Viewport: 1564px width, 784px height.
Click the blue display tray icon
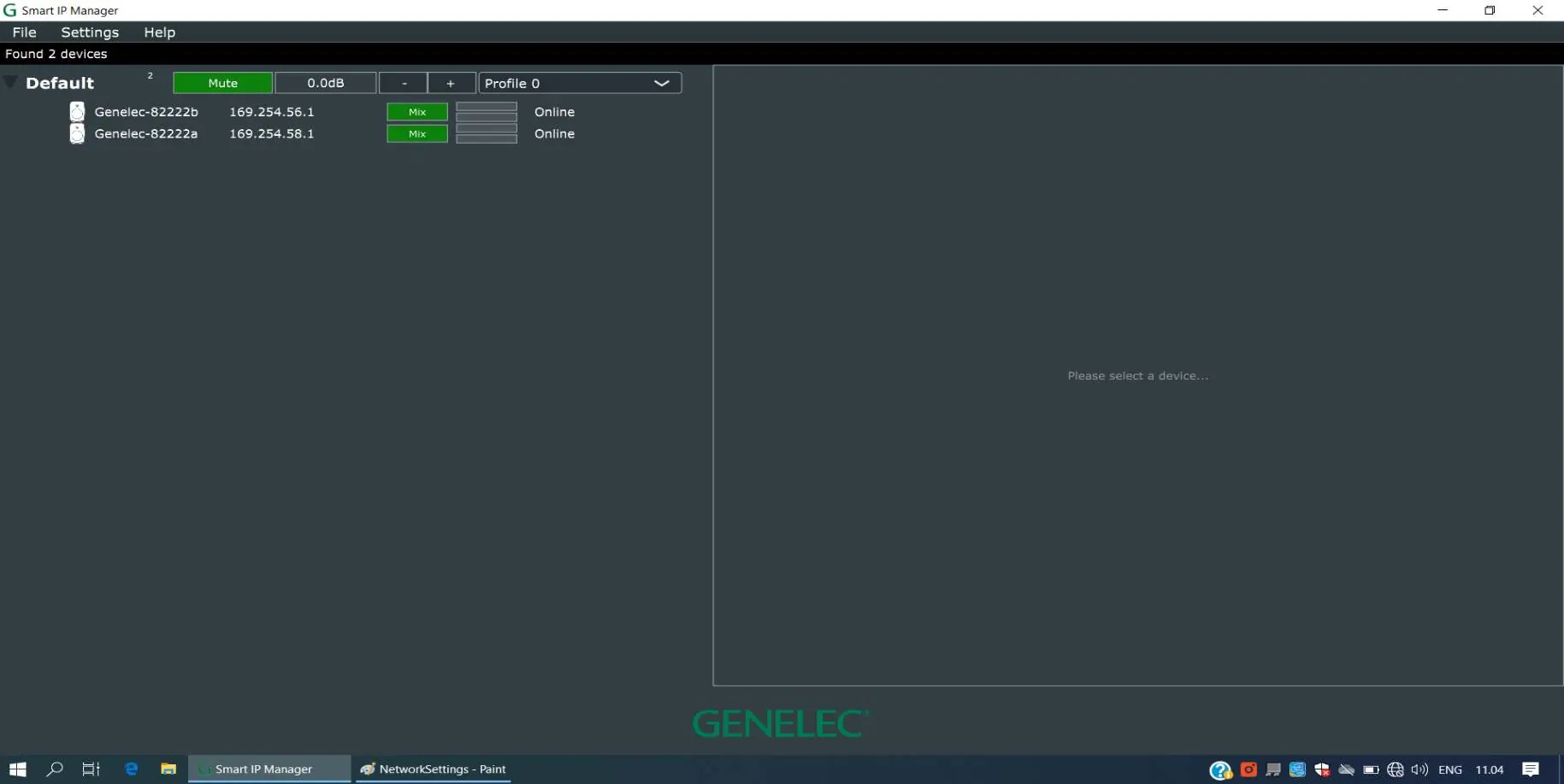pos(1297,769)
